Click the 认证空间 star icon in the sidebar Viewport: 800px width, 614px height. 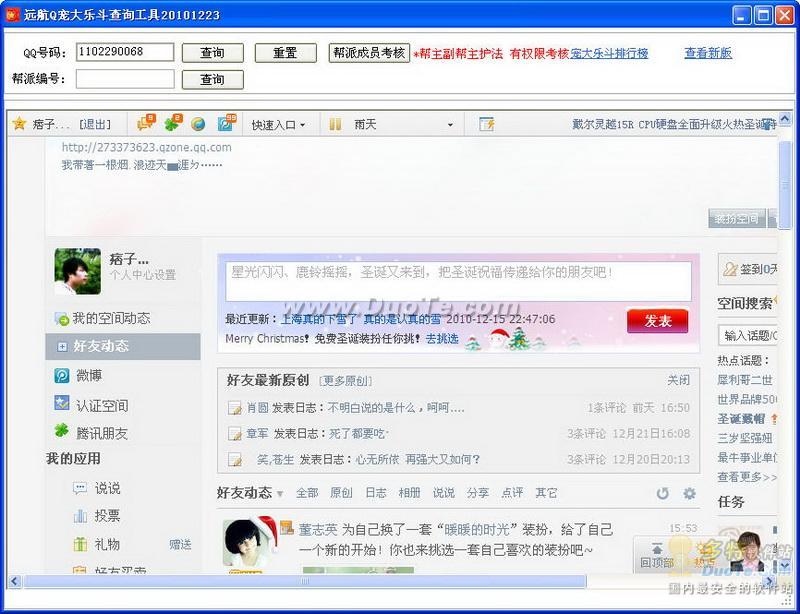(62, 403)
